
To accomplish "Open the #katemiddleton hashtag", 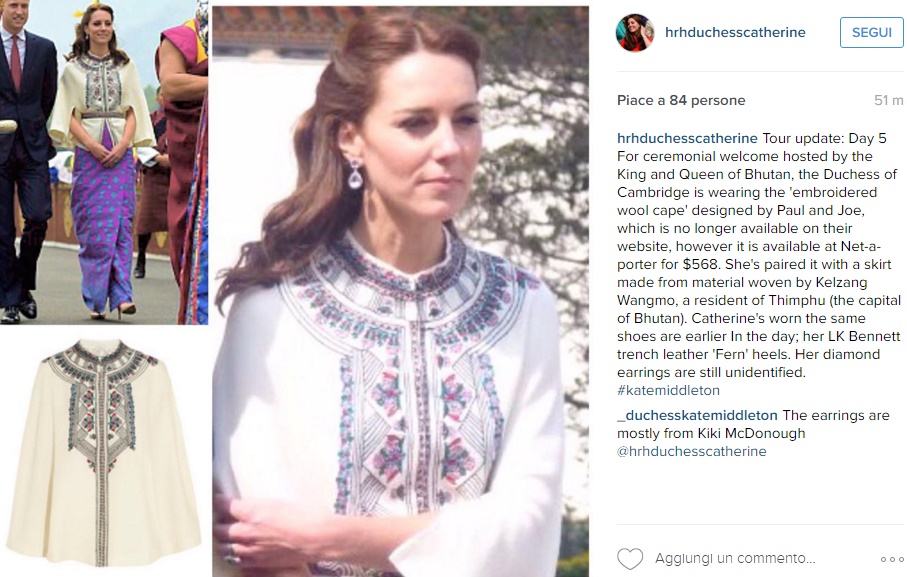I will coord(668,390).
